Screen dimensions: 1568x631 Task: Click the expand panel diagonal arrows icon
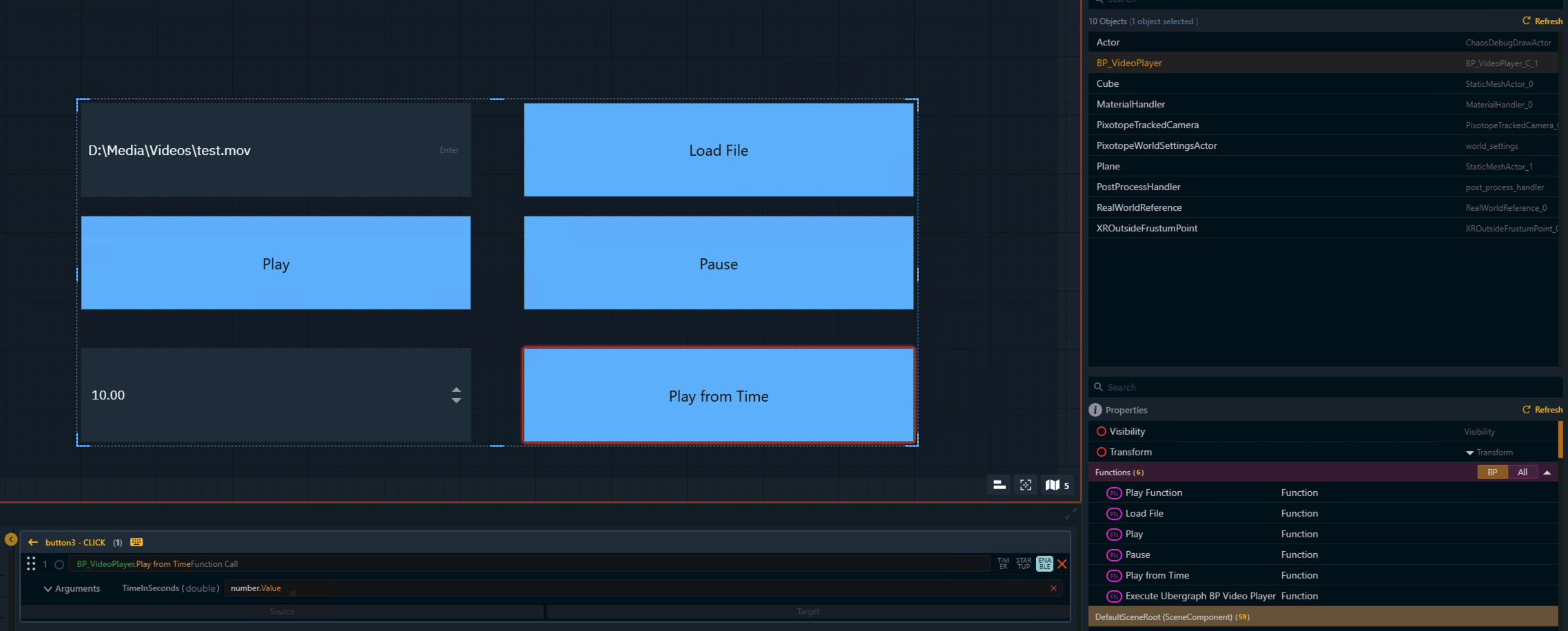click(1071, 514)
